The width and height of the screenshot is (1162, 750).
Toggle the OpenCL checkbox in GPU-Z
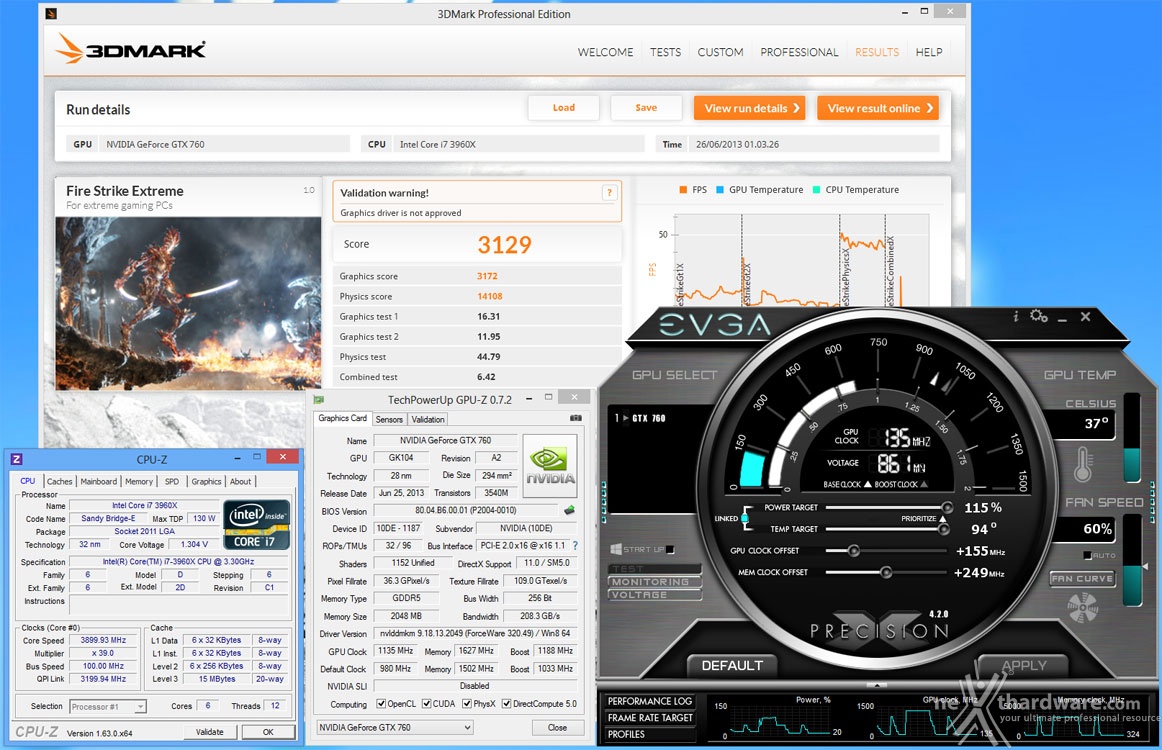coord(381,704)
